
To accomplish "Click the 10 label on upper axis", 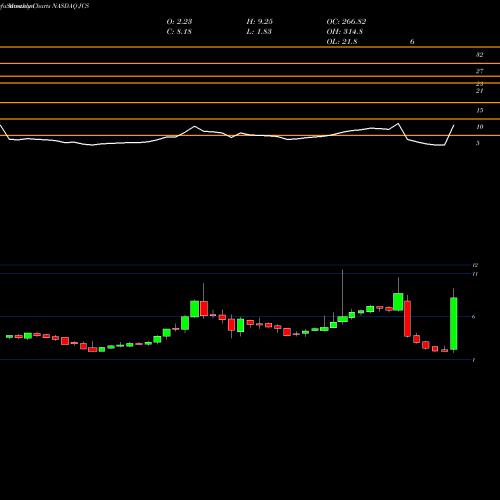I will [480, 127].
